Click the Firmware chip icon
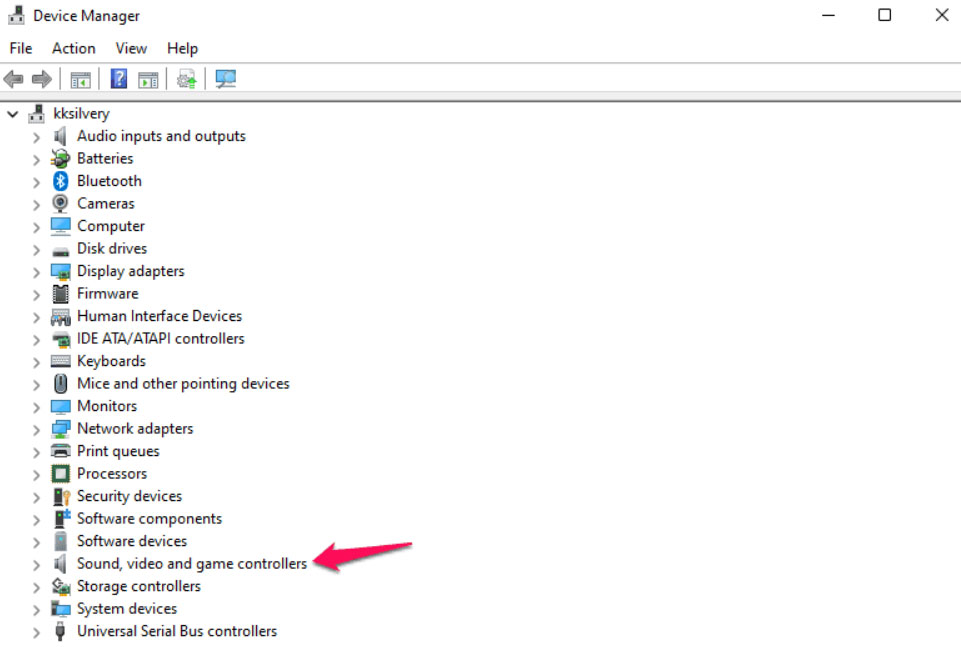This screenshot has width=961, height=647. click(60, 293)
